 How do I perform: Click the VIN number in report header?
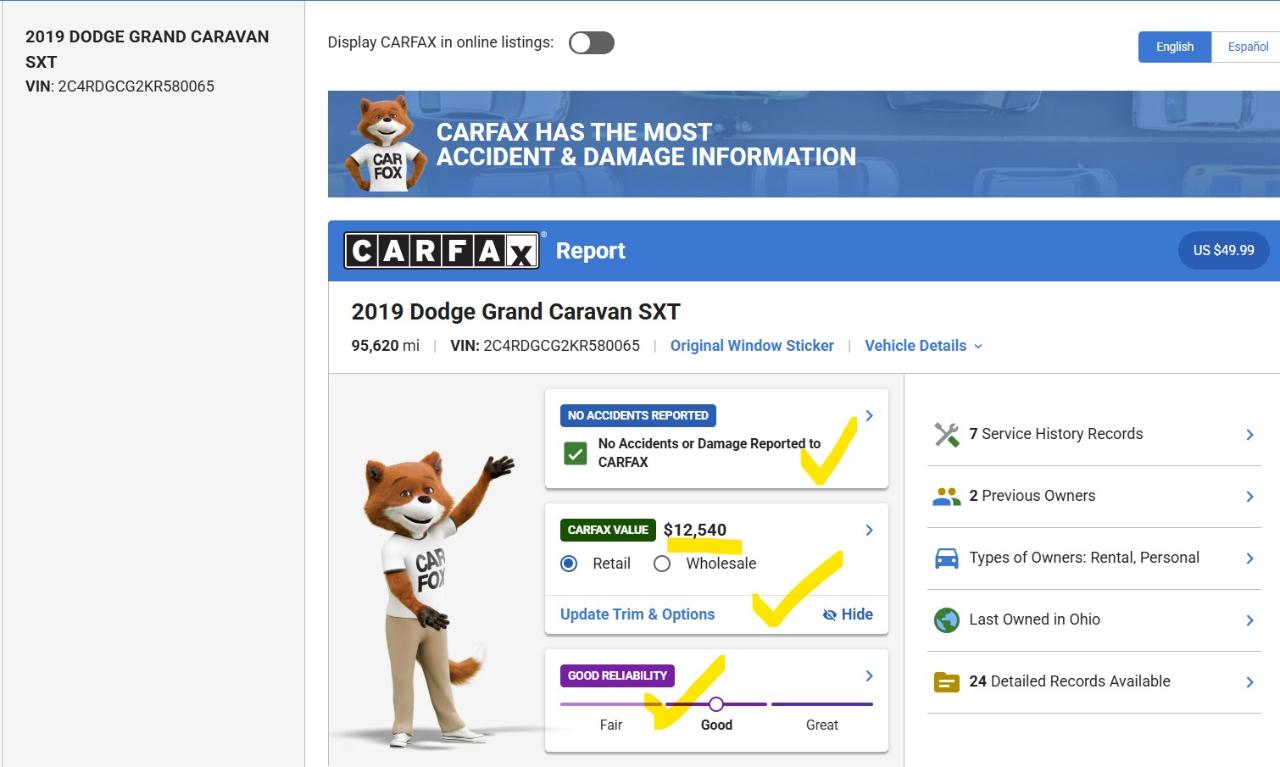545,345
